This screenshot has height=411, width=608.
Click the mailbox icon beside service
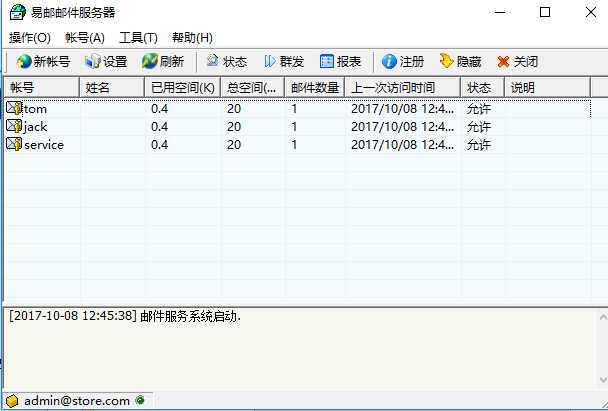(x=14, y=144)
